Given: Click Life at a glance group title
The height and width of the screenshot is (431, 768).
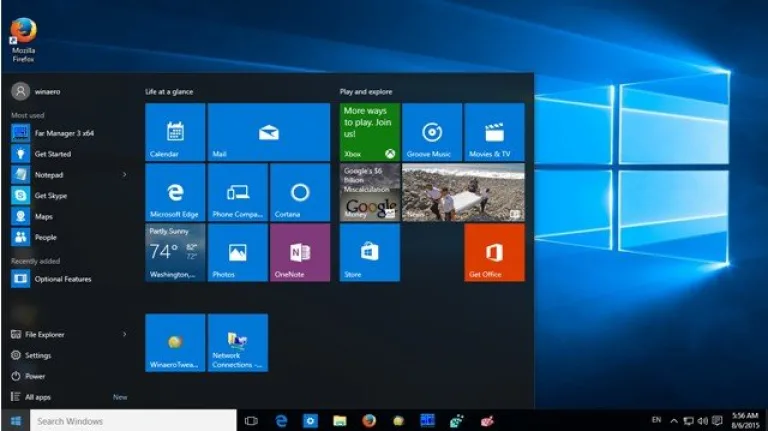Looking at the screenshot, I should [169, 92].
